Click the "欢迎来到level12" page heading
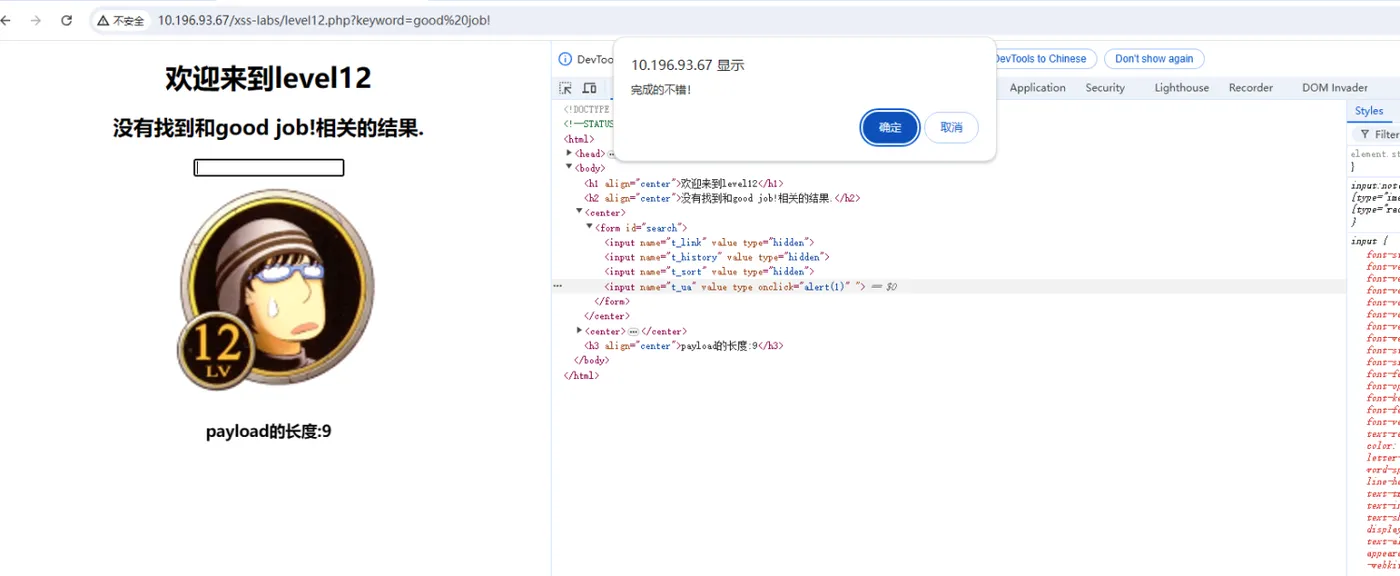 pyautogui.click(x=268, y=78)
